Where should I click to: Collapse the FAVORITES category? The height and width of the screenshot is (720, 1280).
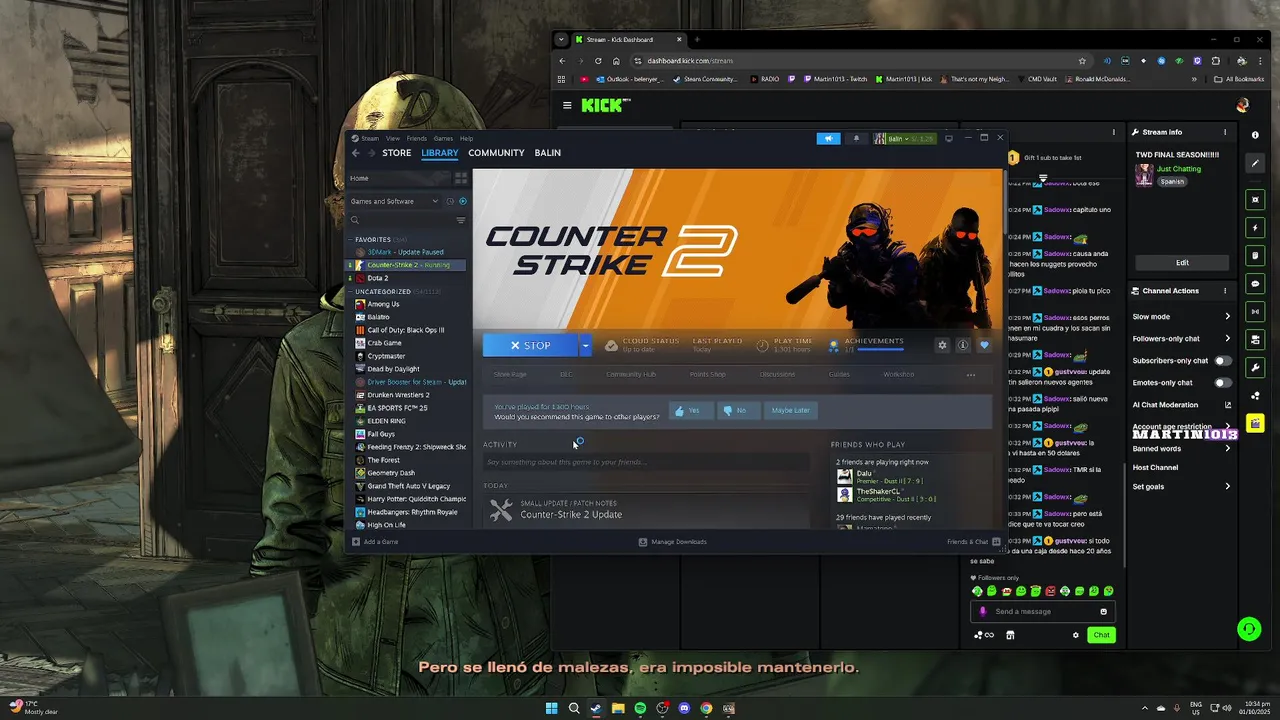click(x=350, y=240)
